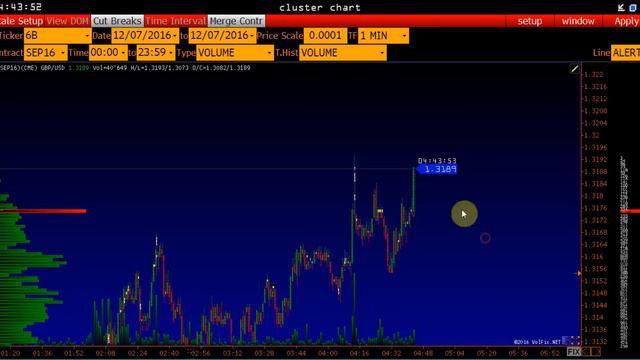
Task: Toggle the Merge Contr option
Action: pyautogui.click(x=236, y=21)
